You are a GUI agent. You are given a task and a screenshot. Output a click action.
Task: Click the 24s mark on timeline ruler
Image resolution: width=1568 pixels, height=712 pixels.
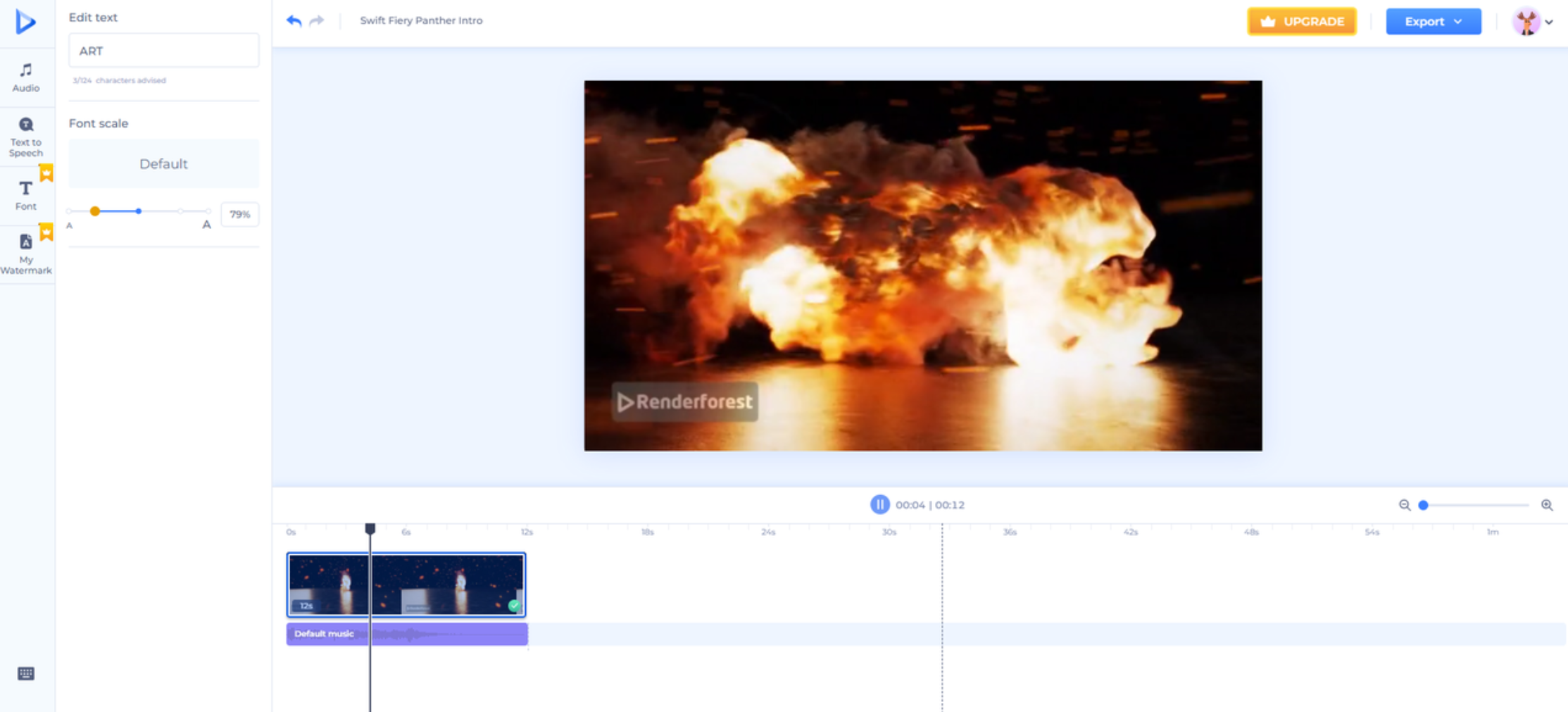(x=768, y=532)
